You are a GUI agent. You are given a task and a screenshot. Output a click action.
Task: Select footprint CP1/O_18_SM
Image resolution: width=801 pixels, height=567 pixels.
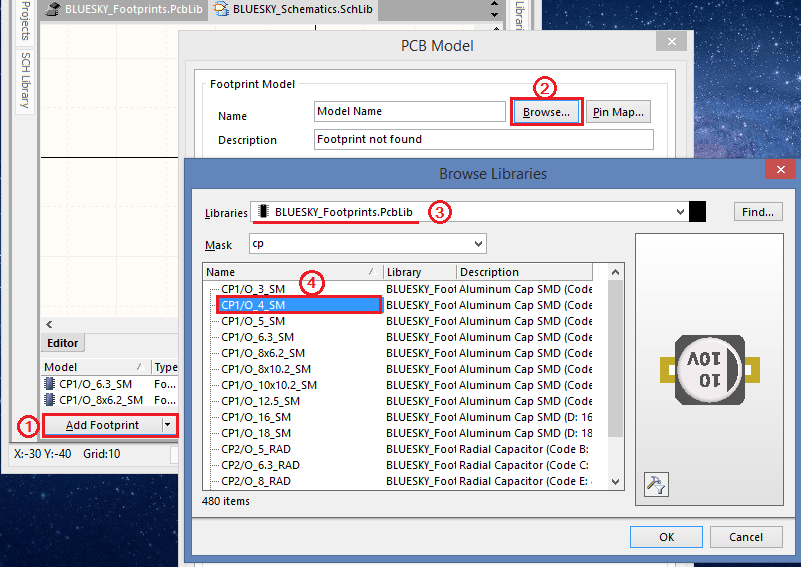point(256,433)
